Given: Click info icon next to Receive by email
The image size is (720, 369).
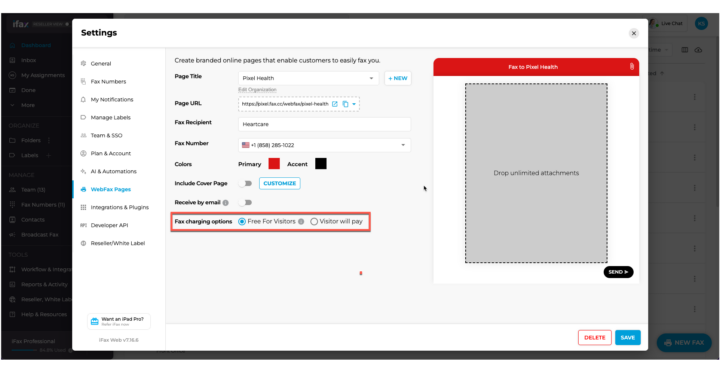Looking at the screenshot, I should pyautogui.click(x=225, y=202).
